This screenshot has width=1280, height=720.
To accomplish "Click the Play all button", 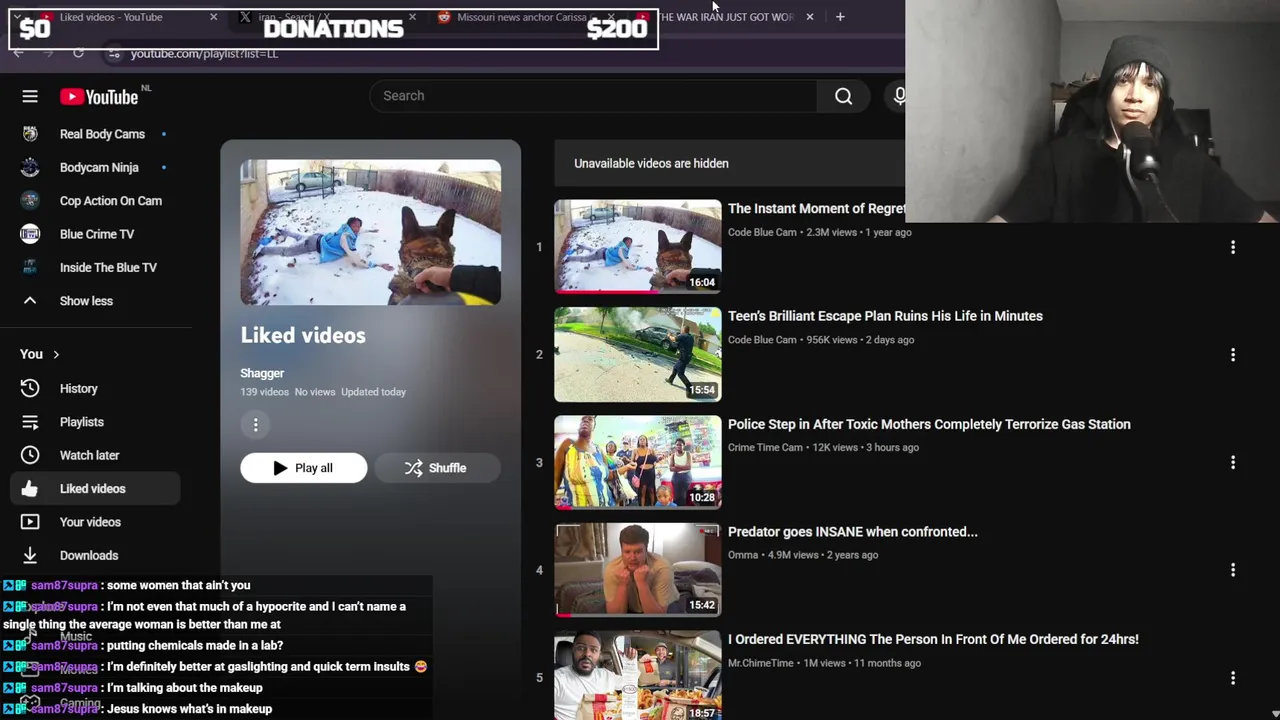I will 303,468.
